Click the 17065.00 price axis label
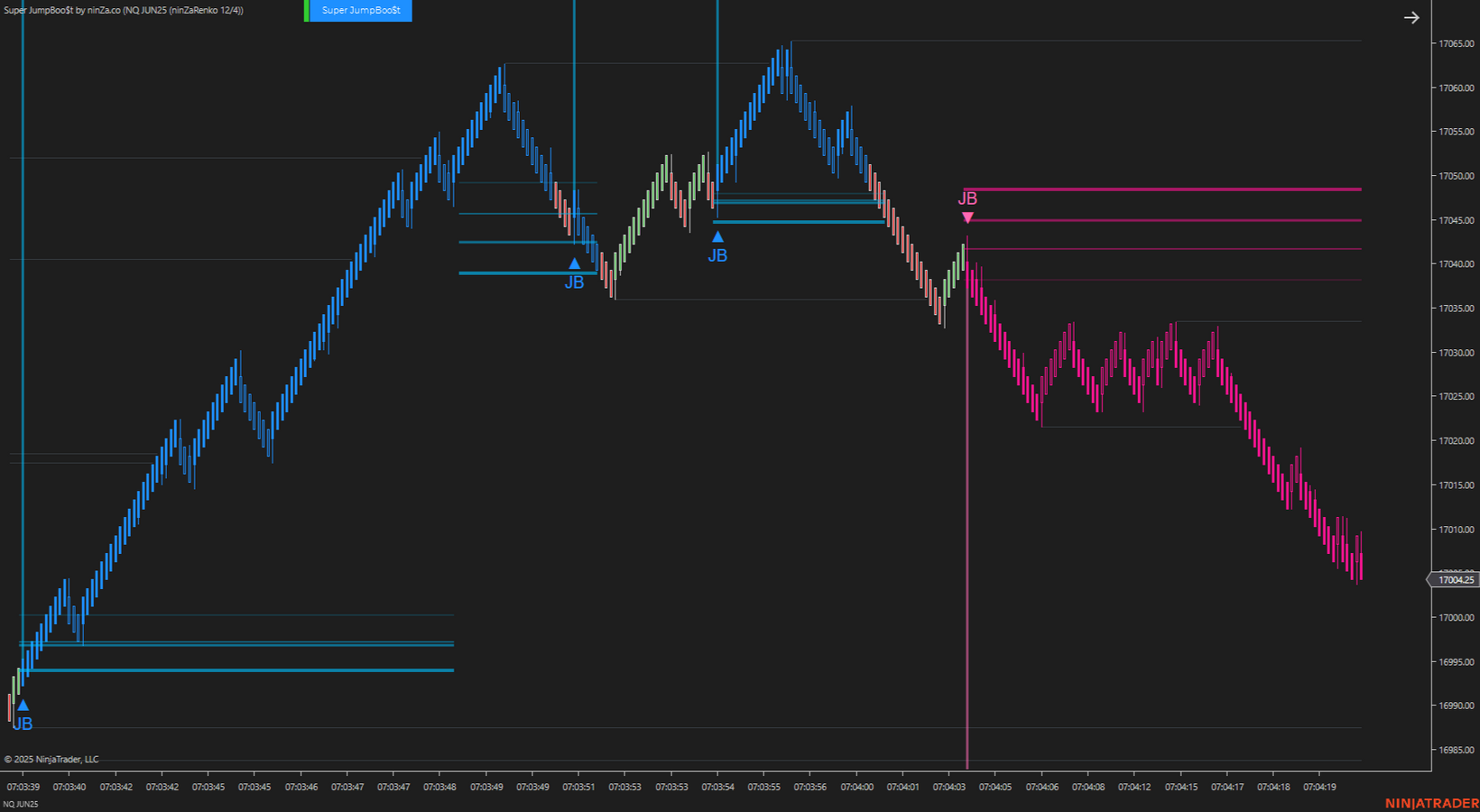The width and height of the screenshot is (1480, 812). [x=1456, y=43]
